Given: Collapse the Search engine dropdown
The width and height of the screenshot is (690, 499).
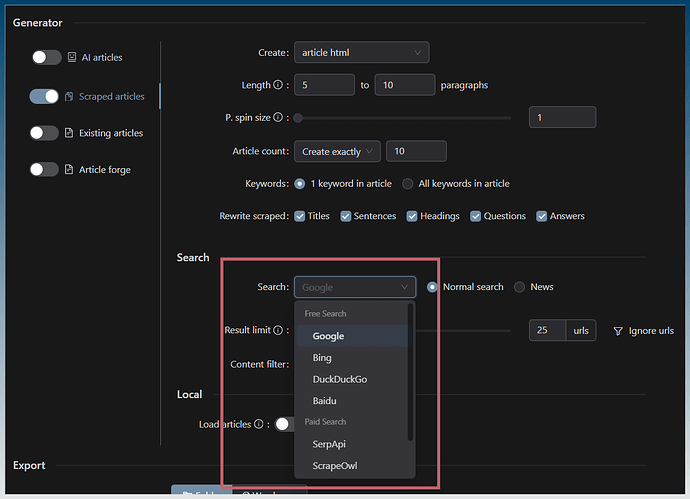Looking at the screenshot, I should (355, 287).
